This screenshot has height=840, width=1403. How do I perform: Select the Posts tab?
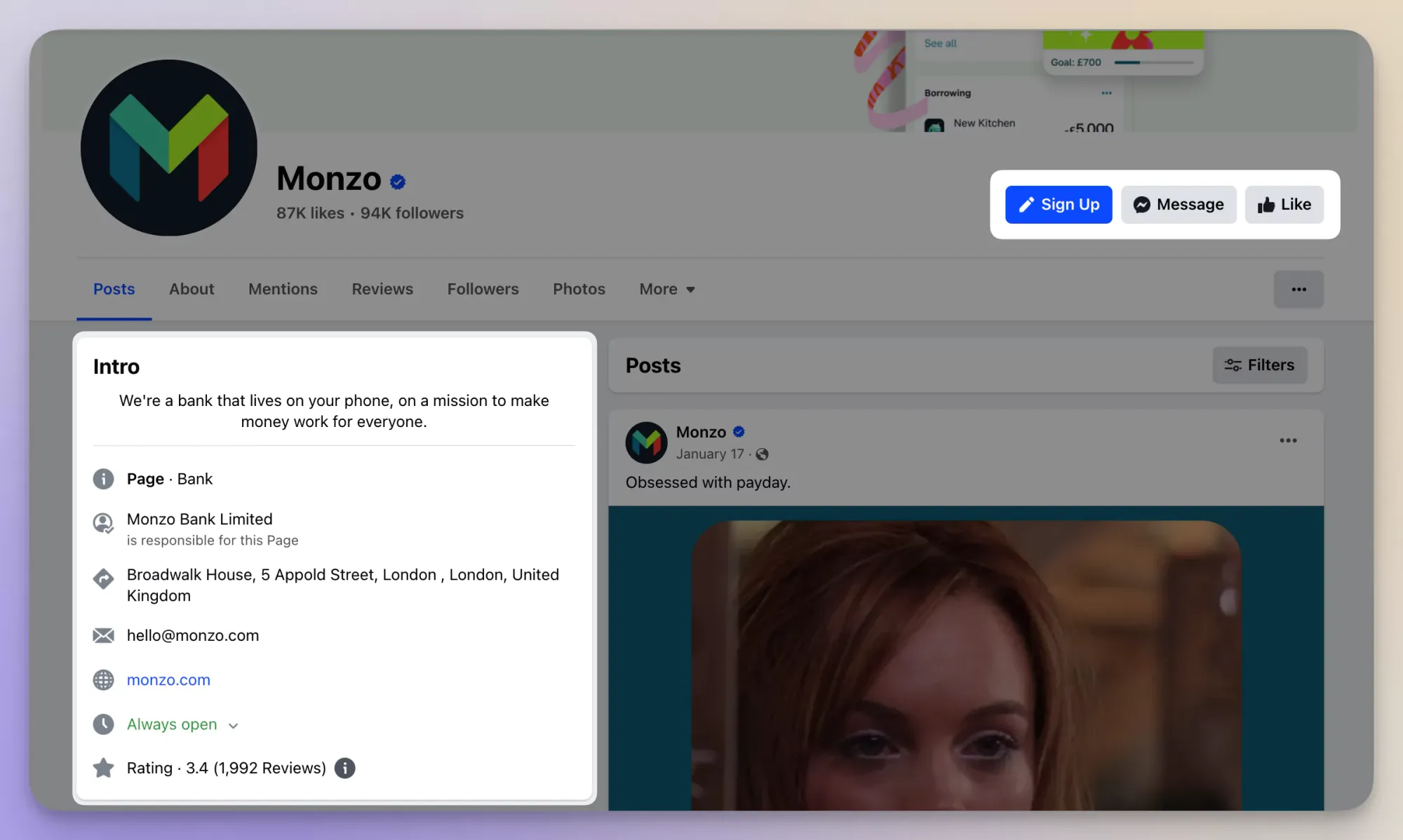114,289
